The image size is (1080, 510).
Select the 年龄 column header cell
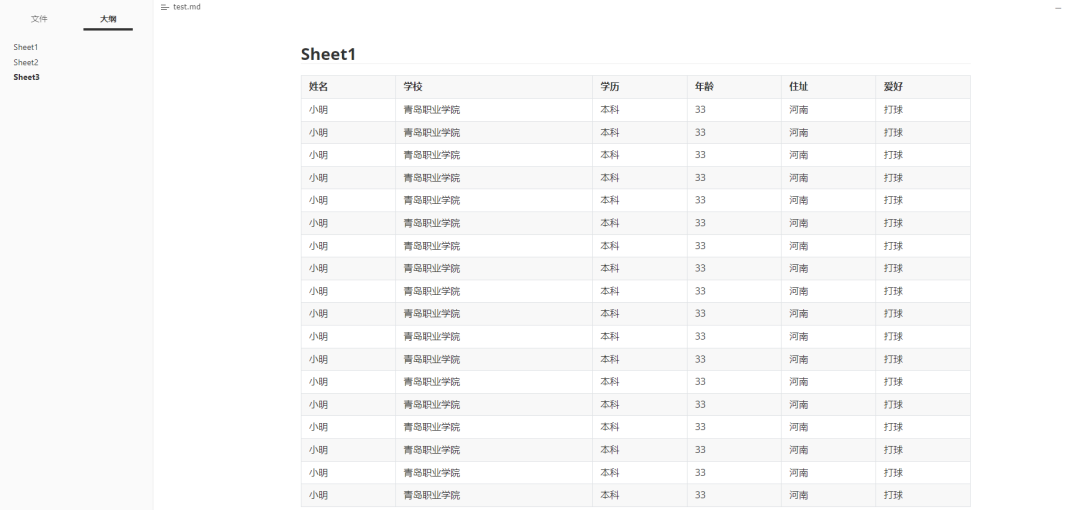coord(734,87)
